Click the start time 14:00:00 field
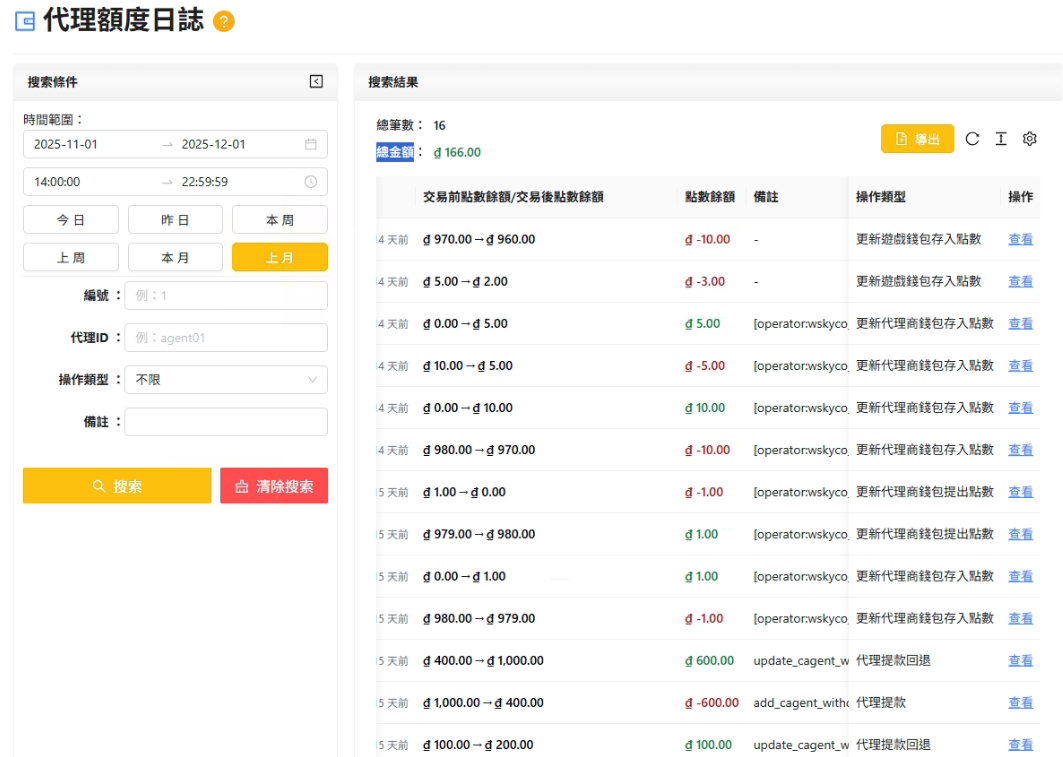The height and width of the screenshot is (757, 1063). [90, 182]
